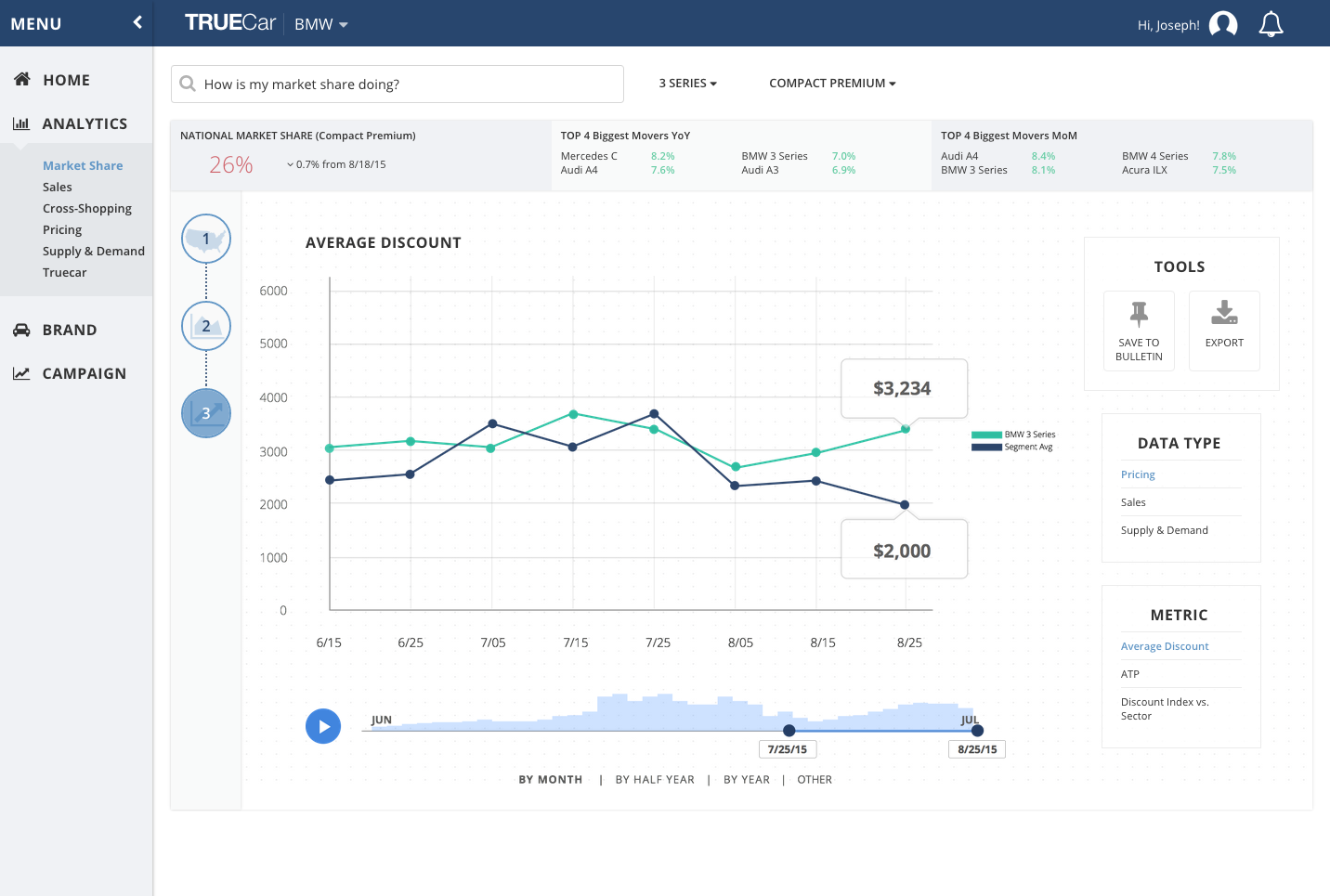The image size is (1330, 896).
Task: Select Sales data type
Action: 1133,502
